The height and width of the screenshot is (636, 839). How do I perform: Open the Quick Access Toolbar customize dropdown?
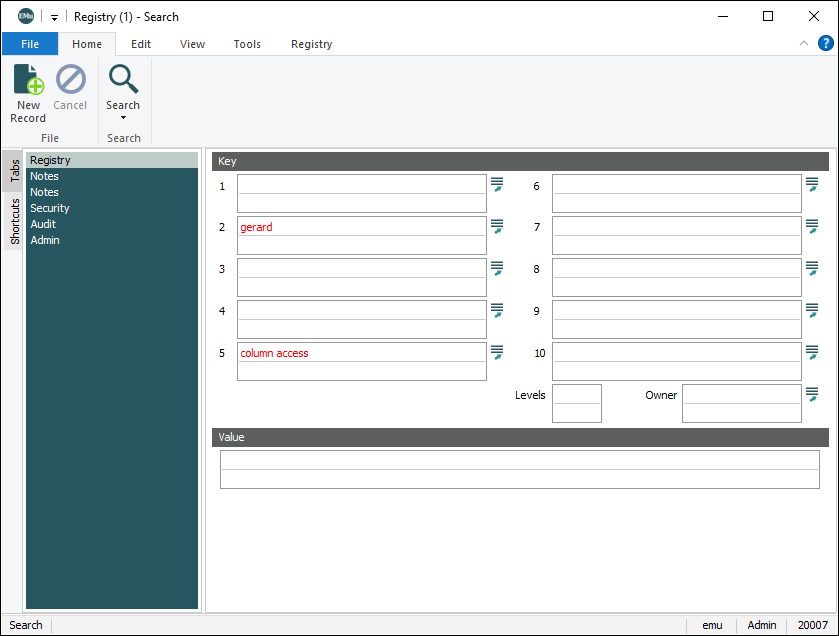pyautogui.click(x=54, y=17)
